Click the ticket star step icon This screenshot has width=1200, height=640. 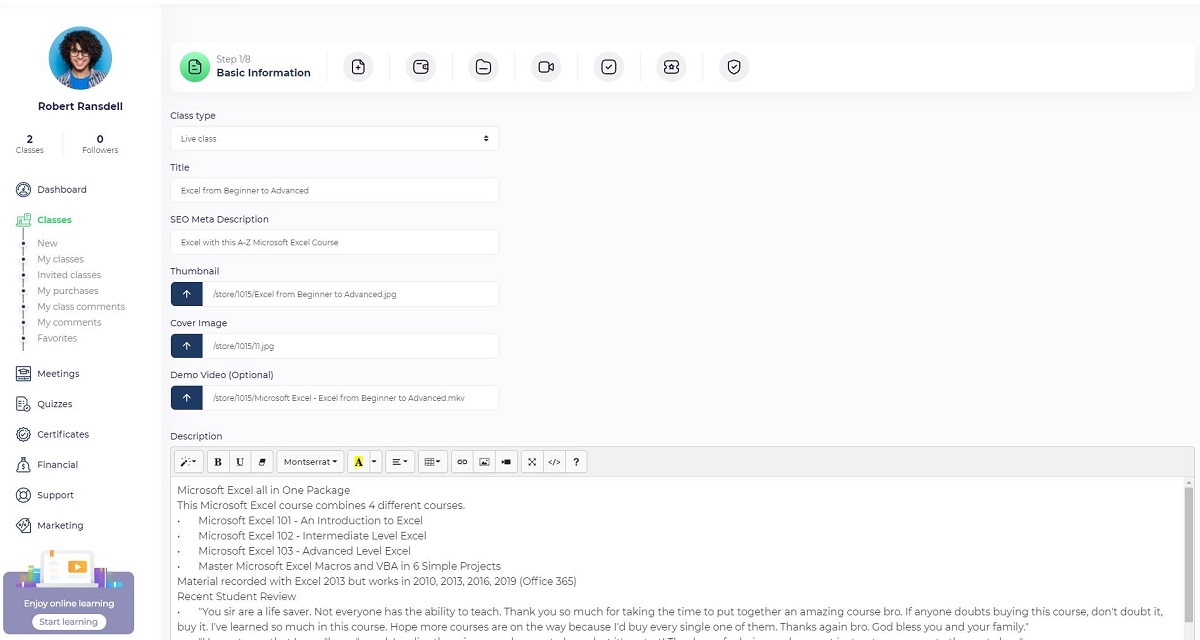(671, 67)
